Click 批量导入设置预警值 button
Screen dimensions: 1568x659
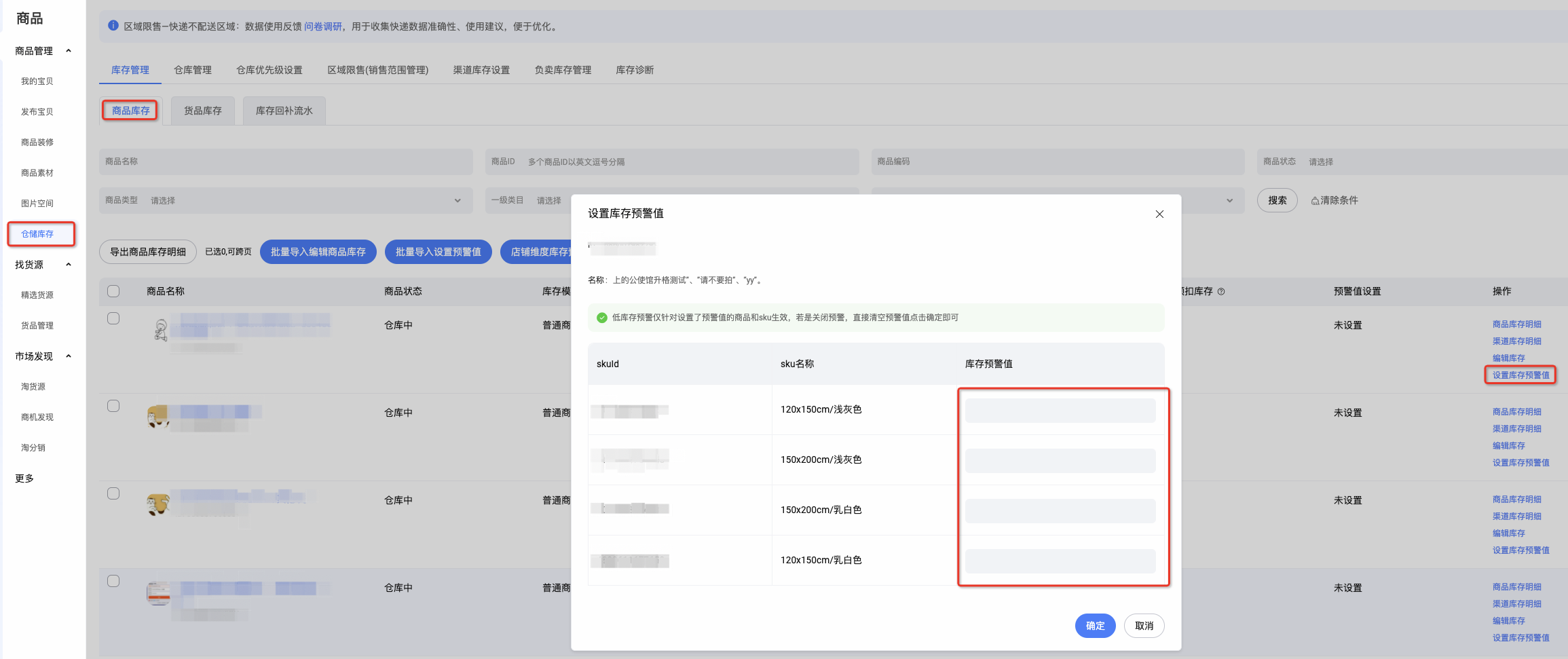pos(438,252)
